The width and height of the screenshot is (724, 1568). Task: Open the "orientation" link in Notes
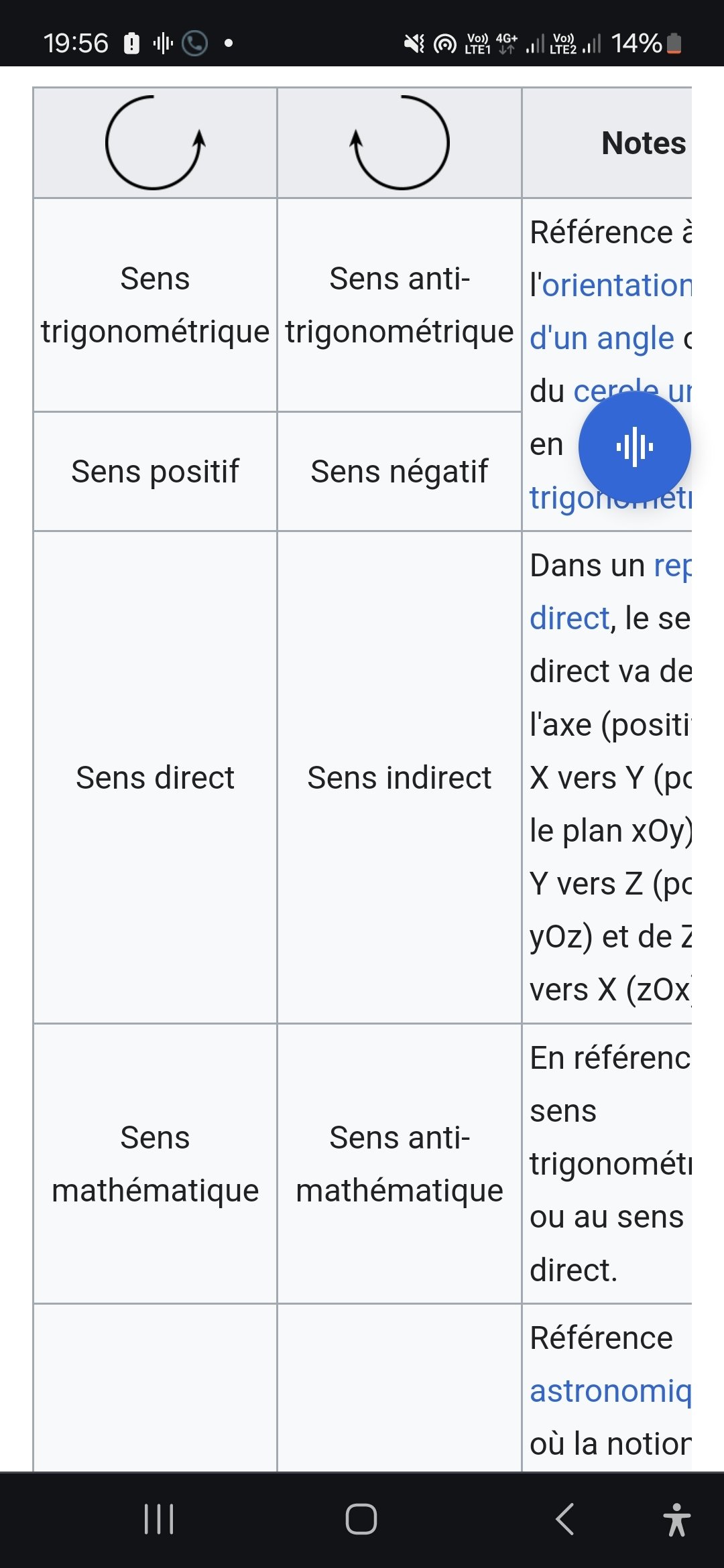617,285
